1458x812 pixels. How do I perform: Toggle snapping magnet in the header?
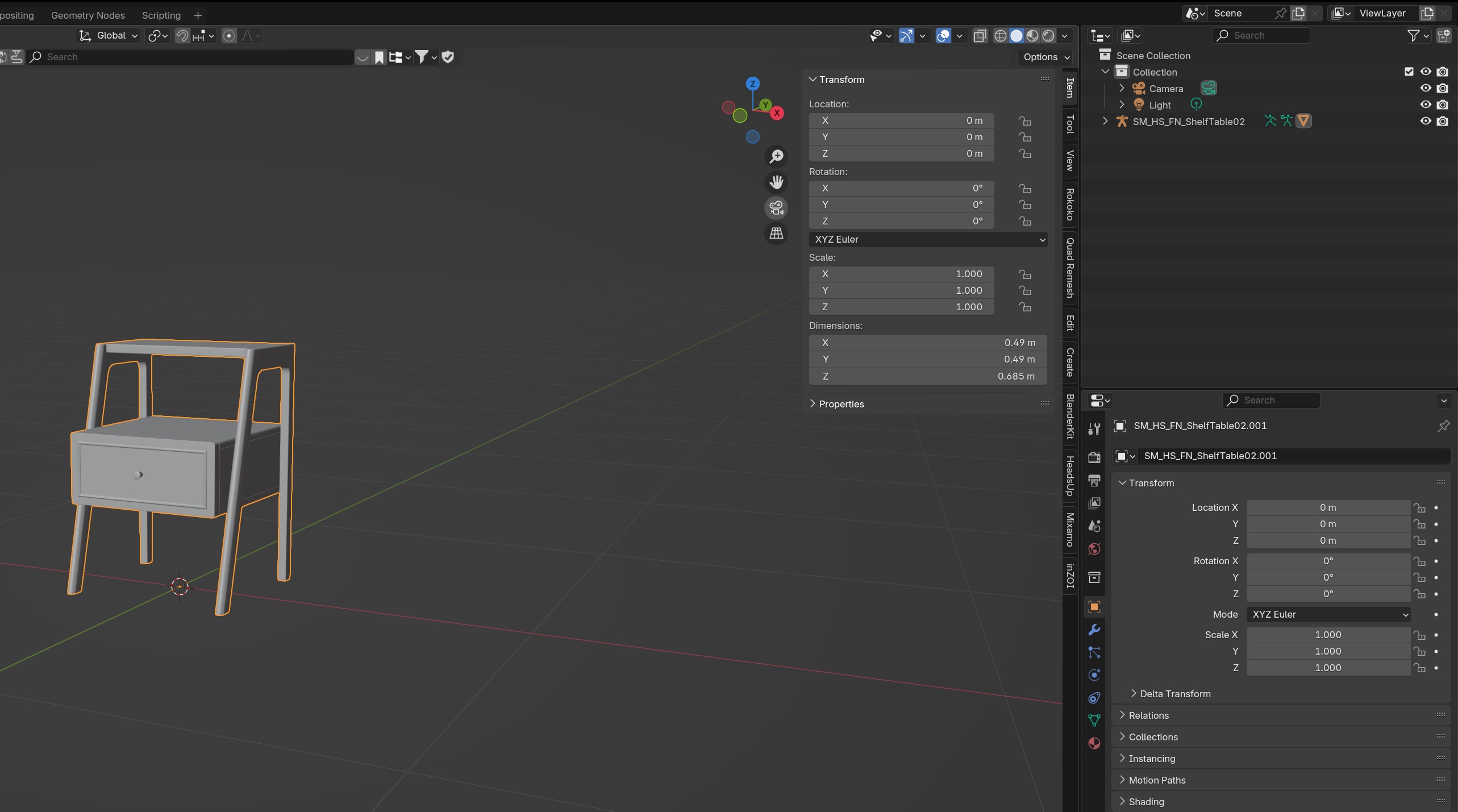[182, 36]
